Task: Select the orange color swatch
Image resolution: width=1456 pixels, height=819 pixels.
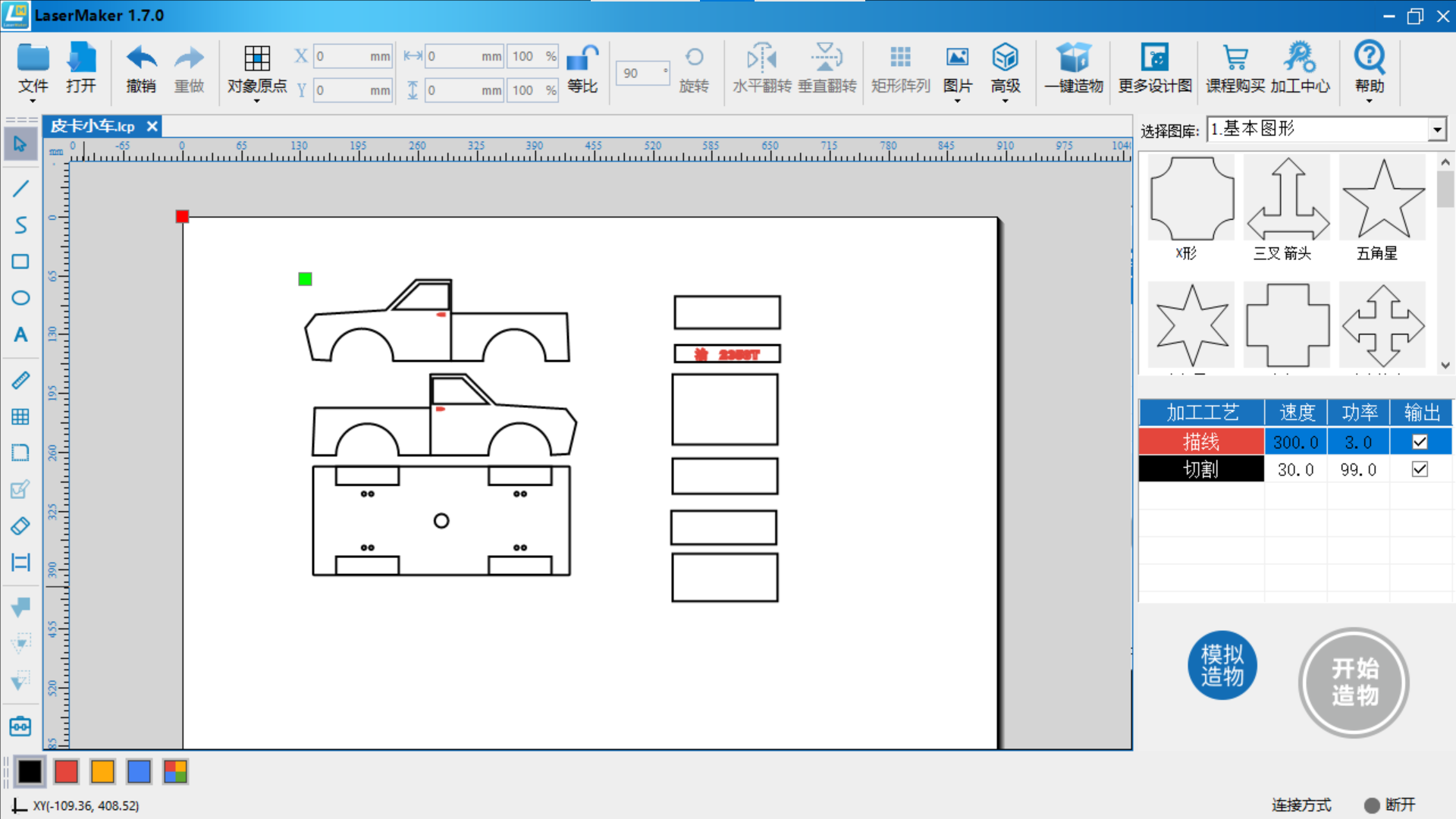Action: tap(102, 772)
